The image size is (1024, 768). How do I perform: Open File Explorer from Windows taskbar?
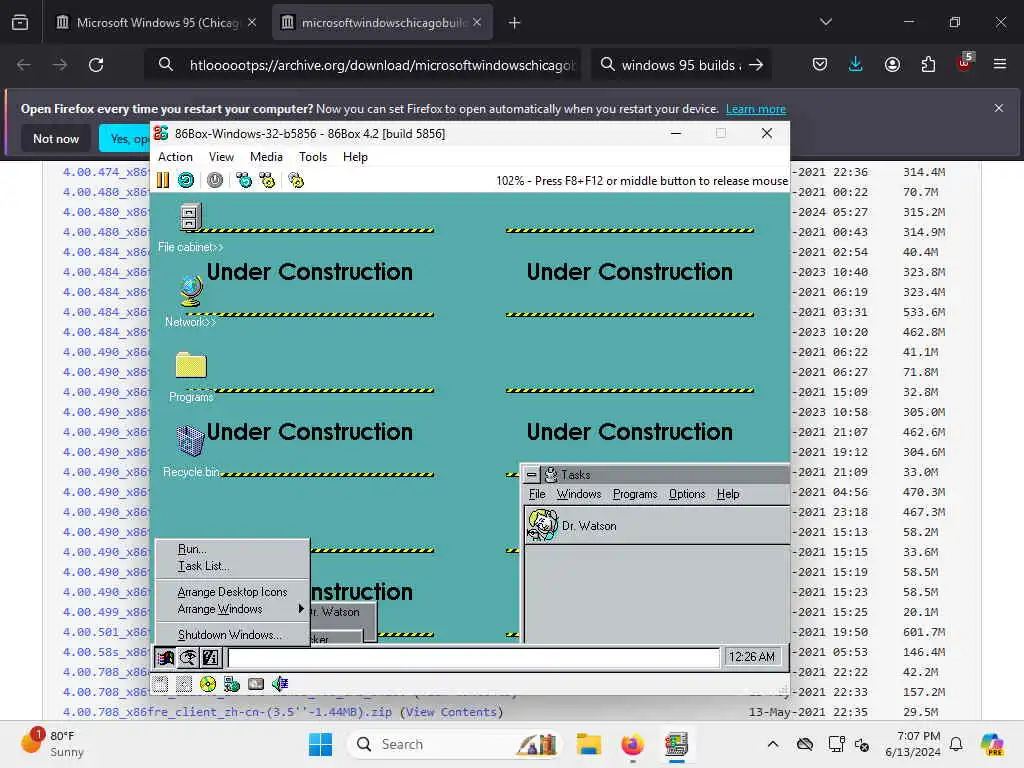tap(588, 744)
